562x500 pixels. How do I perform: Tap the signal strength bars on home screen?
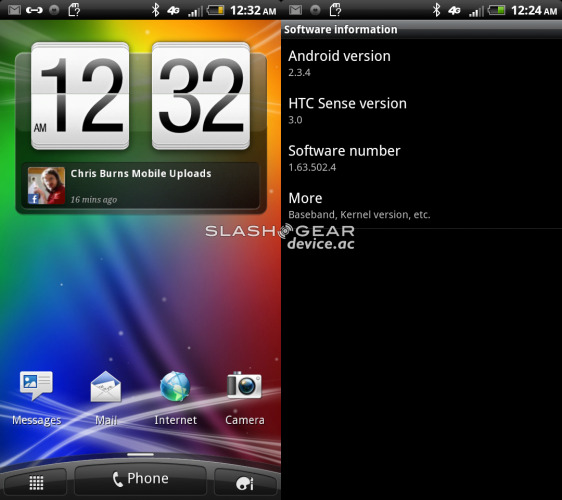[195, 11]
